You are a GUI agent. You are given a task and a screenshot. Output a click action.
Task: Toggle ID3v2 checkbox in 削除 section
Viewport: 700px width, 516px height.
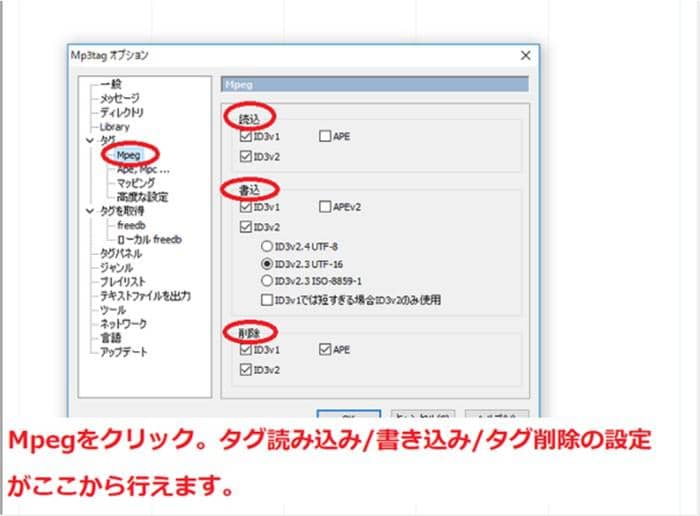(246, 370)
